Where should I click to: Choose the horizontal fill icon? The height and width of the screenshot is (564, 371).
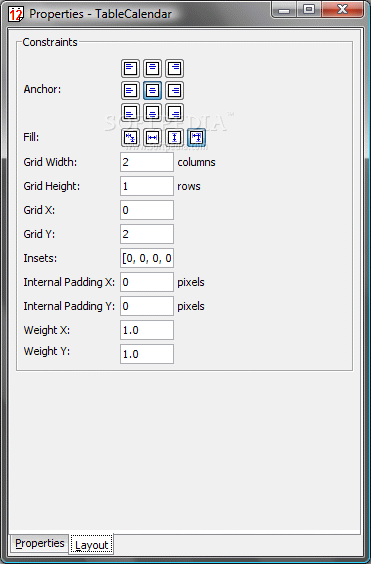point(153,137)
